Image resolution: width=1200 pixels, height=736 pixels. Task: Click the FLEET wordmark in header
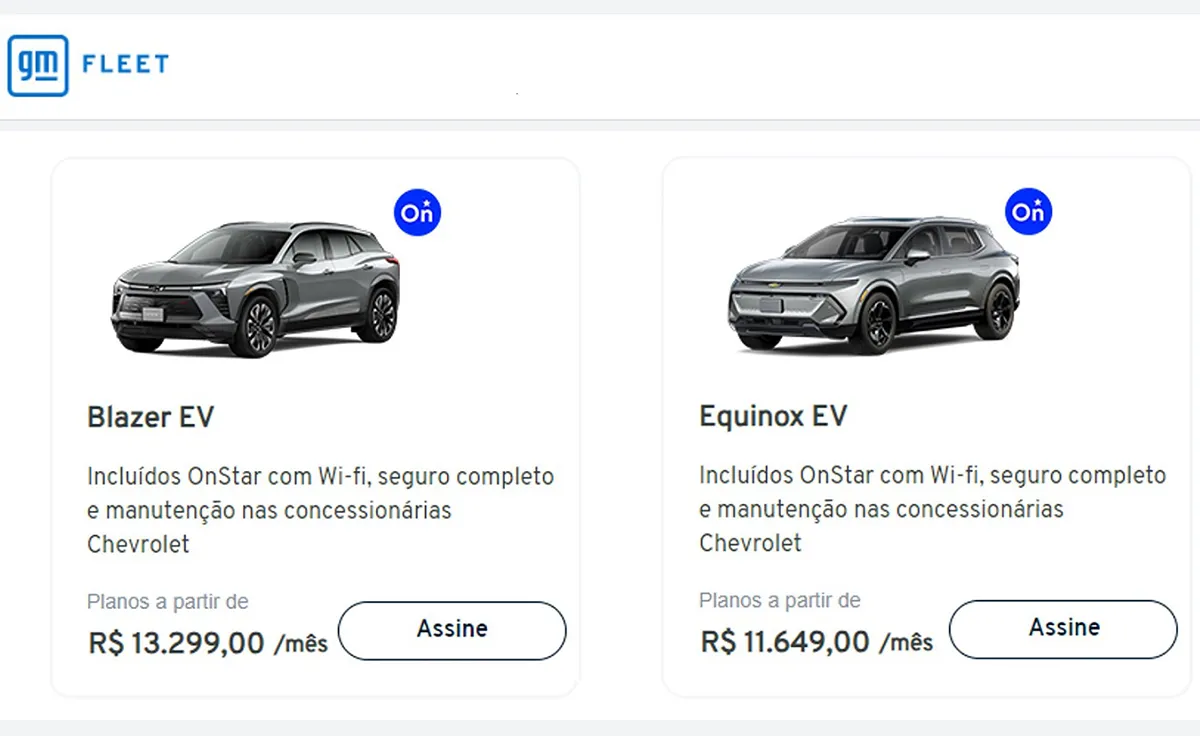[125, 66]
